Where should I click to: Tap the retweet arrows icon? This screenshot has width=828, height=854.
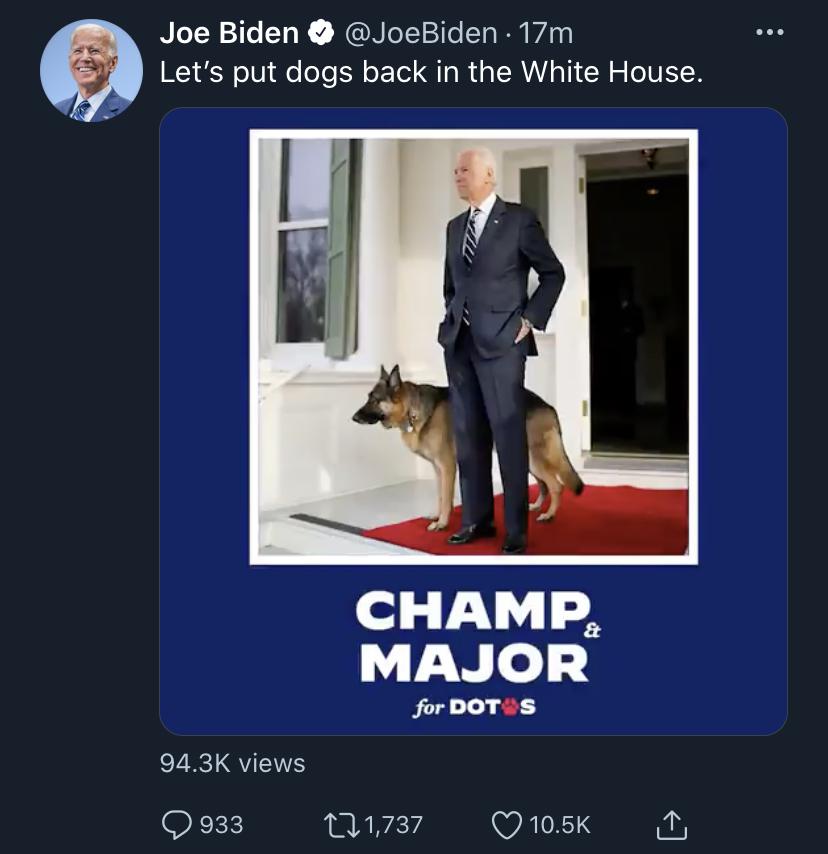pyautogui.click(x=342, y=824)
